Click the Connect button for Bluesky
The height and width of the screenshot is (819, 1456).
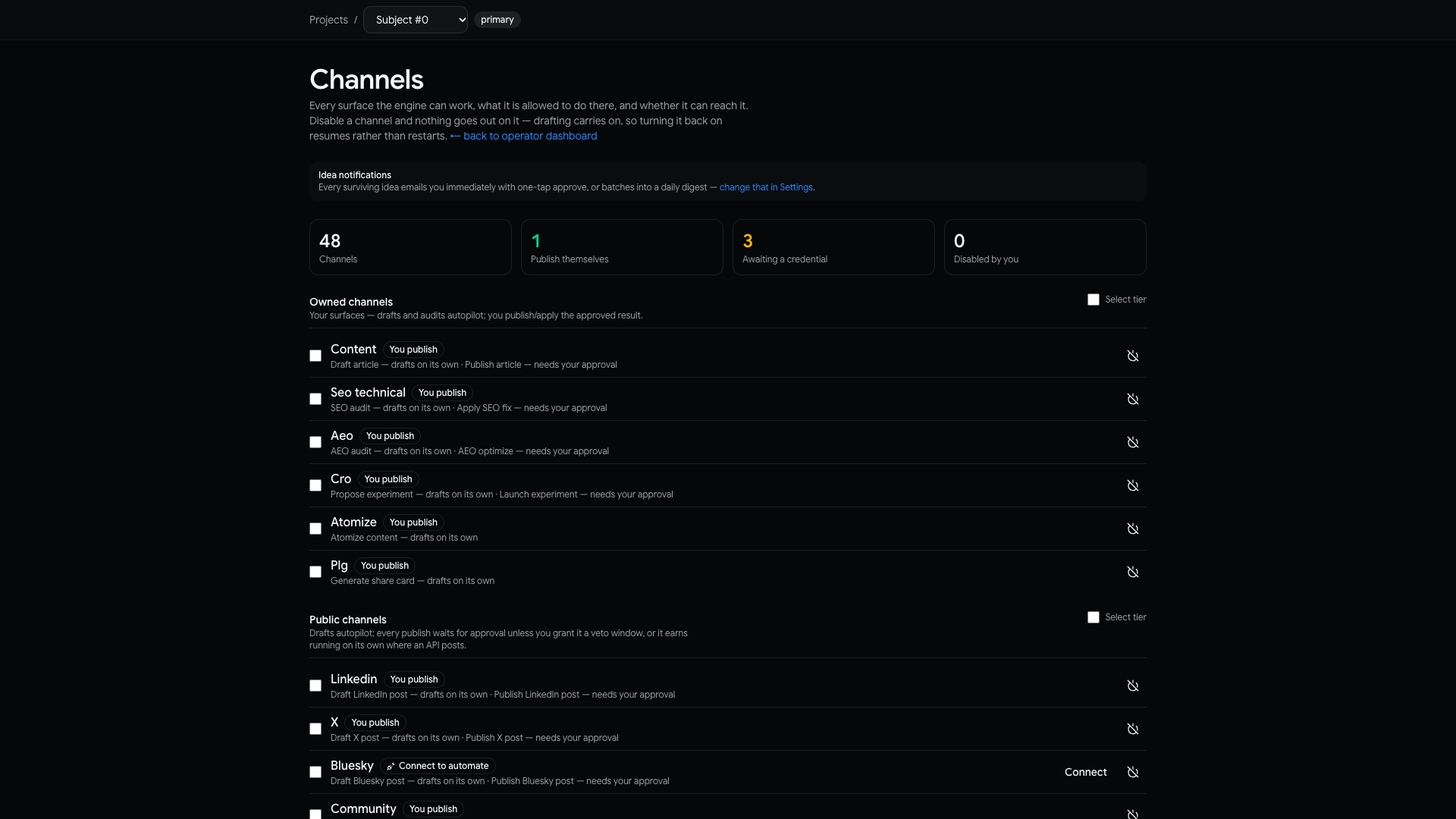[x=1085, y=772]
